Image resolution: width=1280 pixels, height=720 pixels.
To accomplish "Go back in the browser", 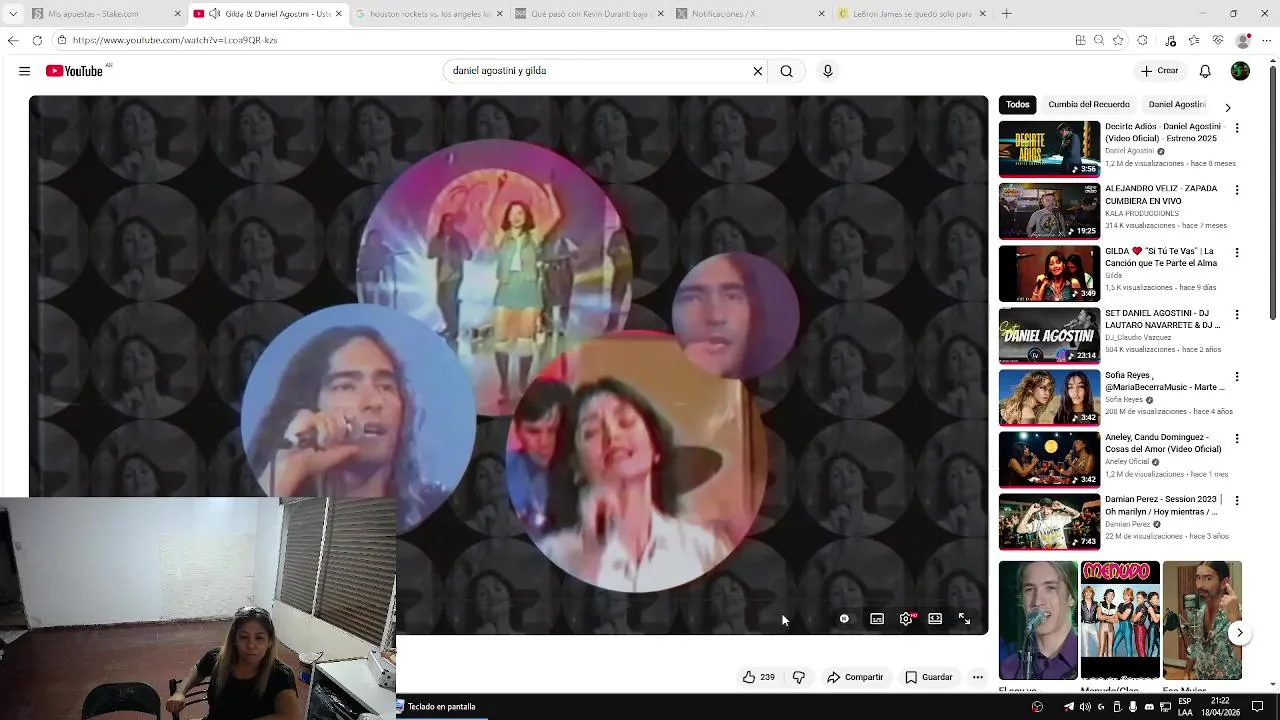I will pyautogui.click(x=12, y=40).
